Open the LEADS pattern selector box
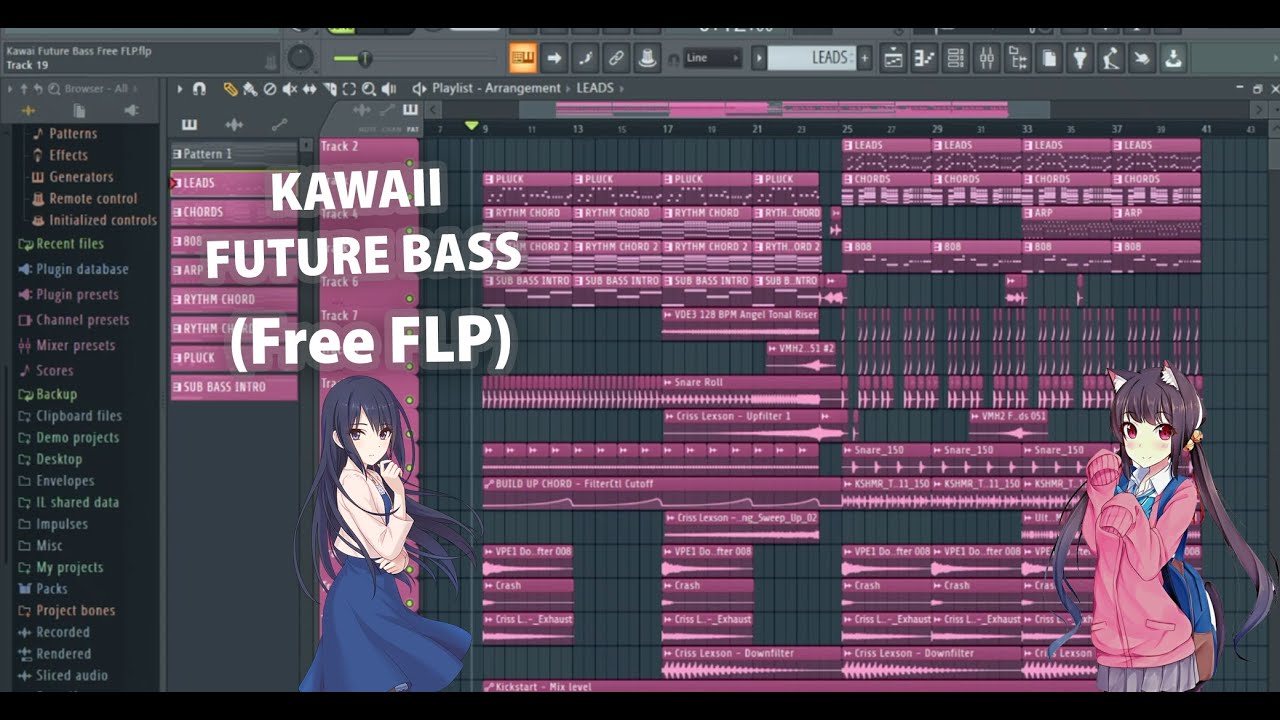The height and width of the screenshot is (720, 1280). [812, 58]
